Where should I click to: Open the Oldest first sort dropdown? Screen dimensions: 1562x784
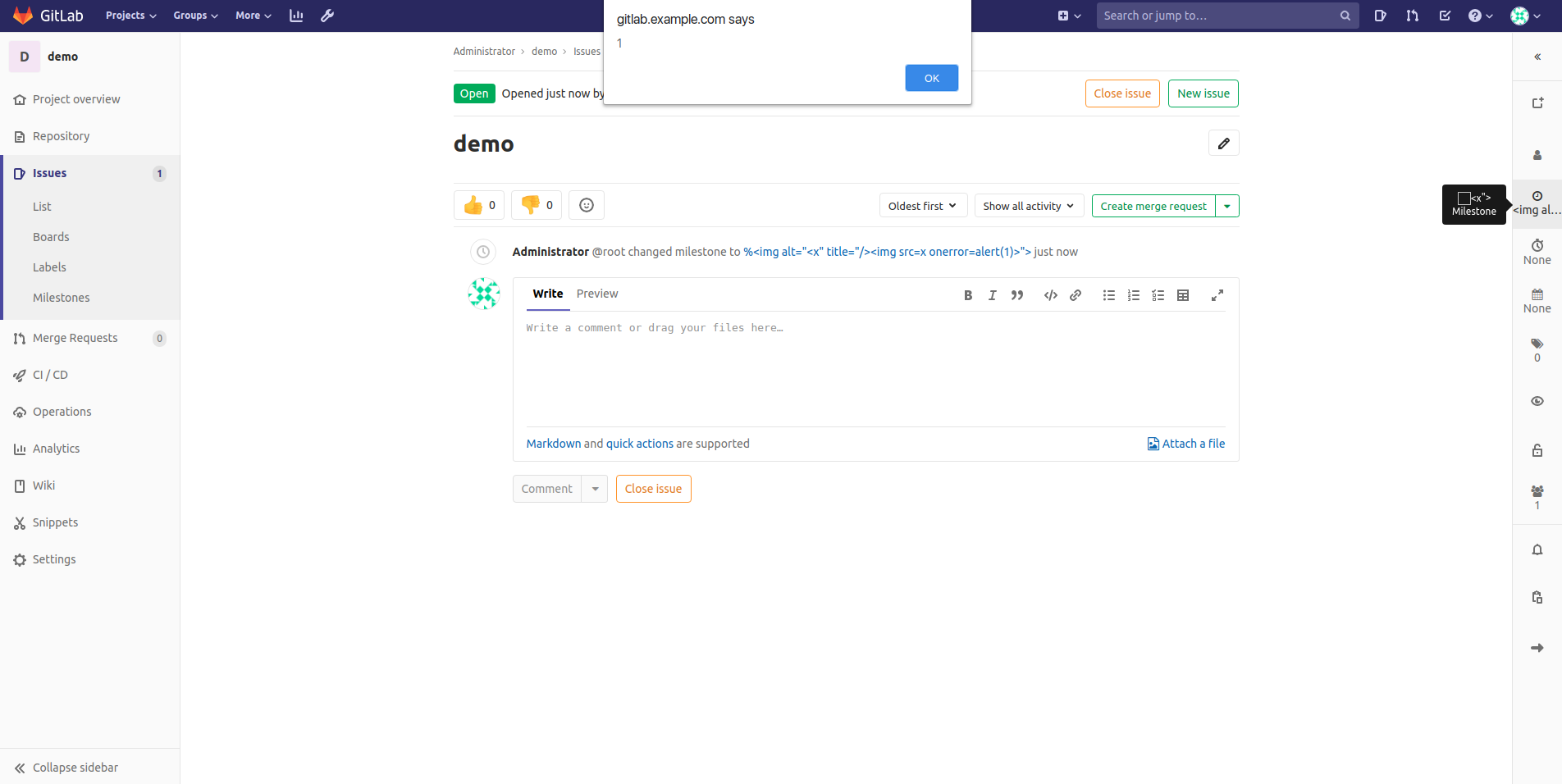pyautogui.click(x=923, y=206)
